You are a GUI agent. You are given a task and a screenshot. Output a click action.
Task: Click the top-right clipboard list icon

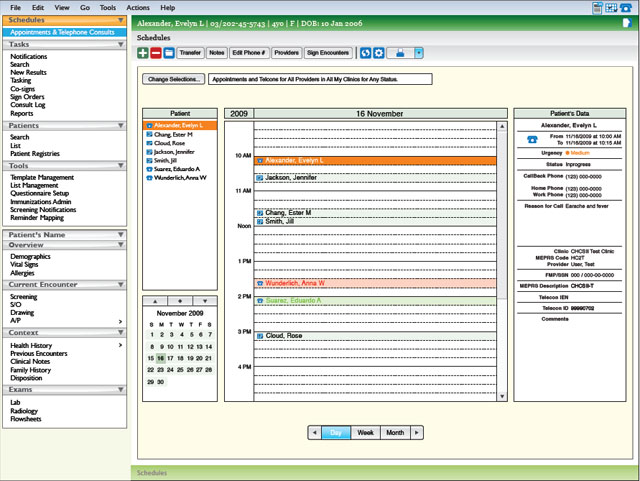597,8
